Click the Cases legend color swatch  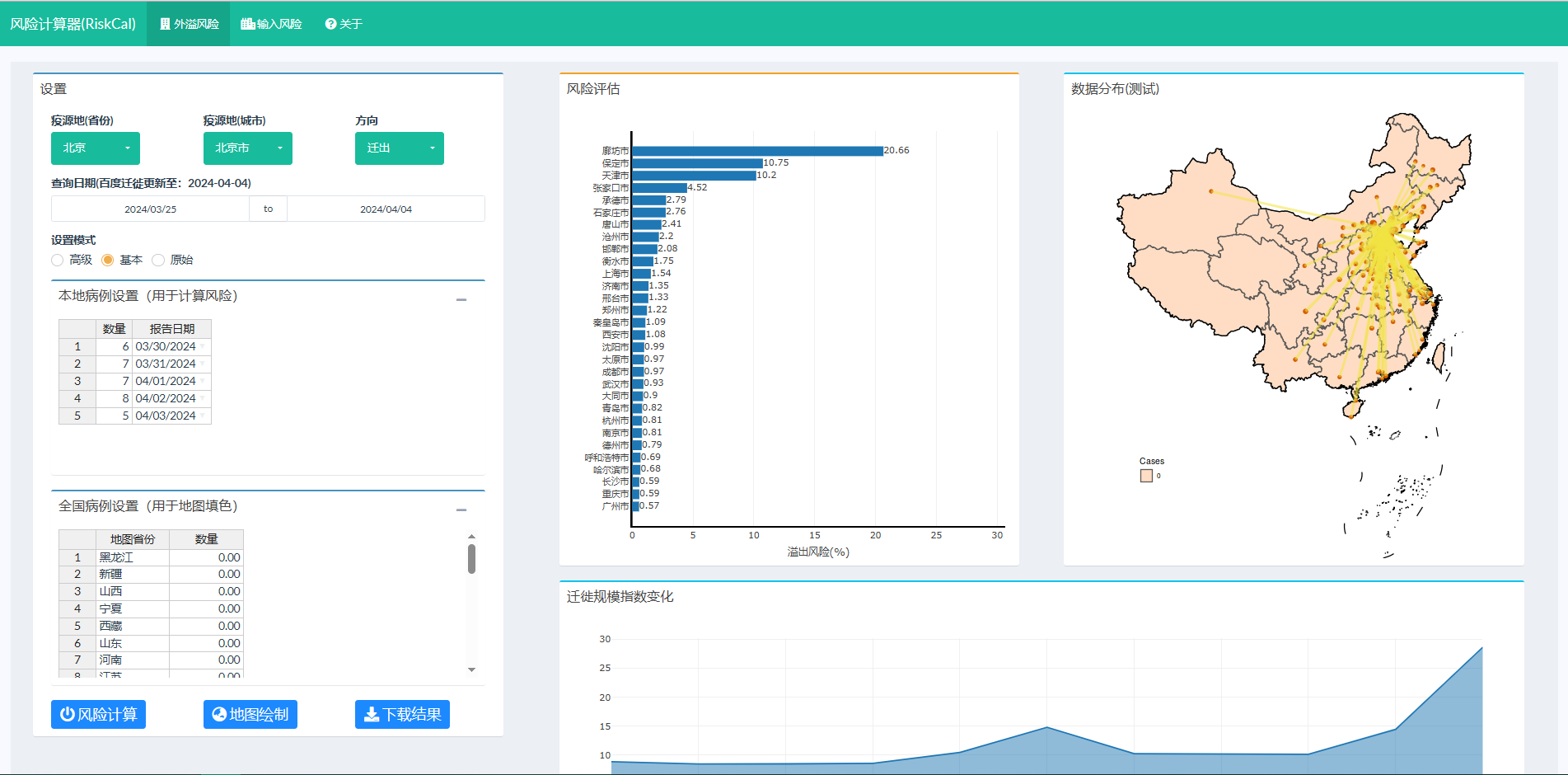tap(1146, 476)
